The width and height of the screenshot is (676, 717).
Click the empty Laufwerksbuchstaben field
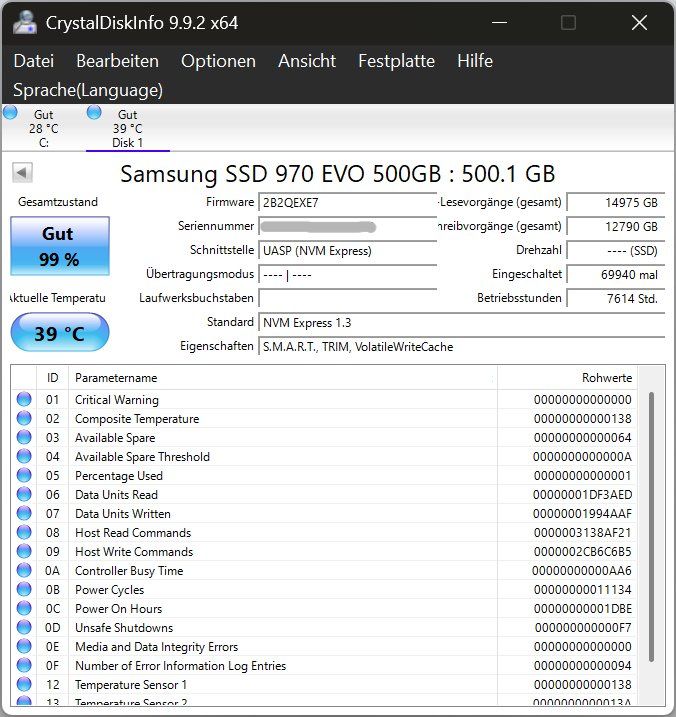[348, 299]
